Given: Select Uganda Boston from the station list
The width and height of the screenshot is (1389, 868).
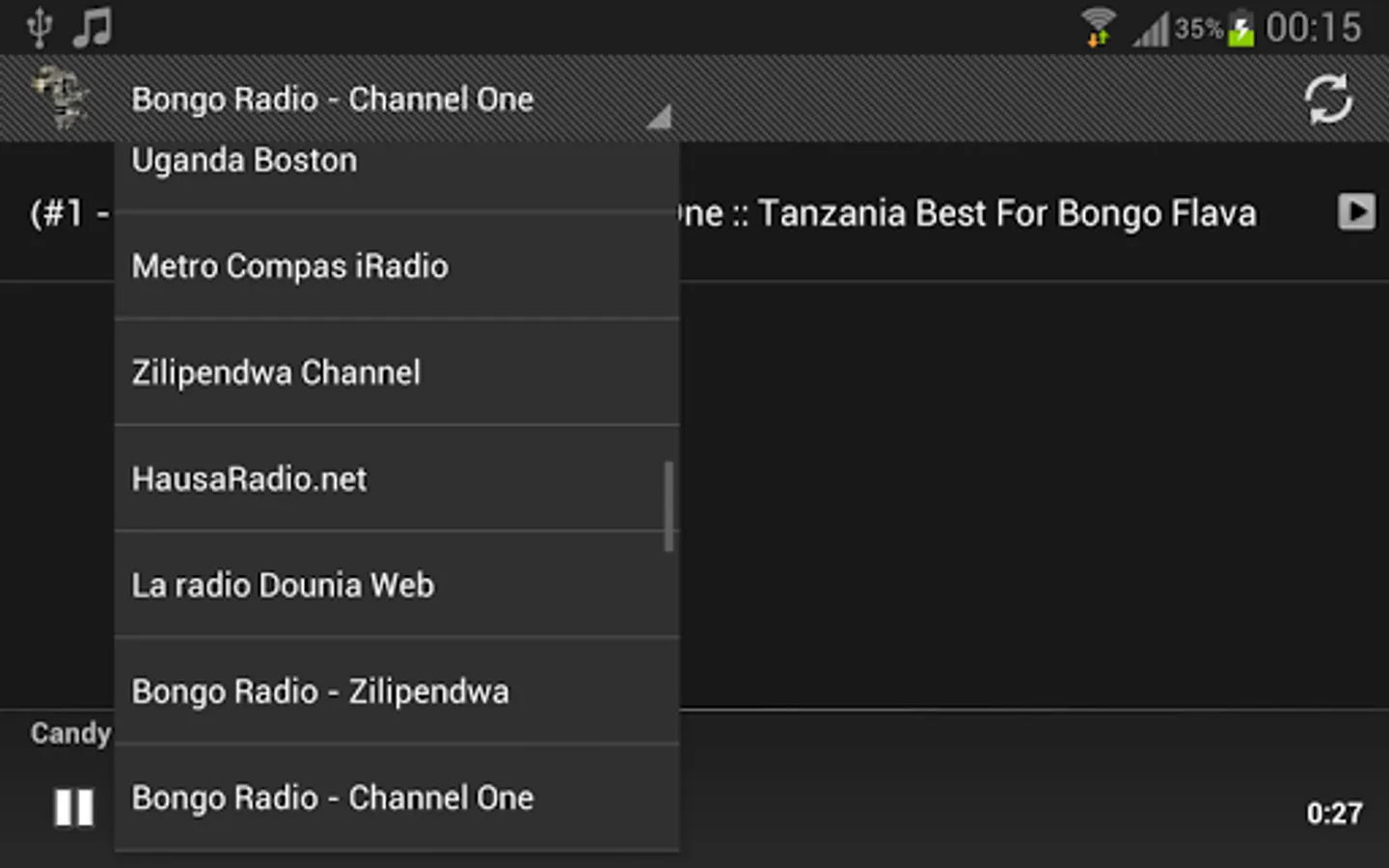Looking at the screenshot, I should click(x=396, y=176).
